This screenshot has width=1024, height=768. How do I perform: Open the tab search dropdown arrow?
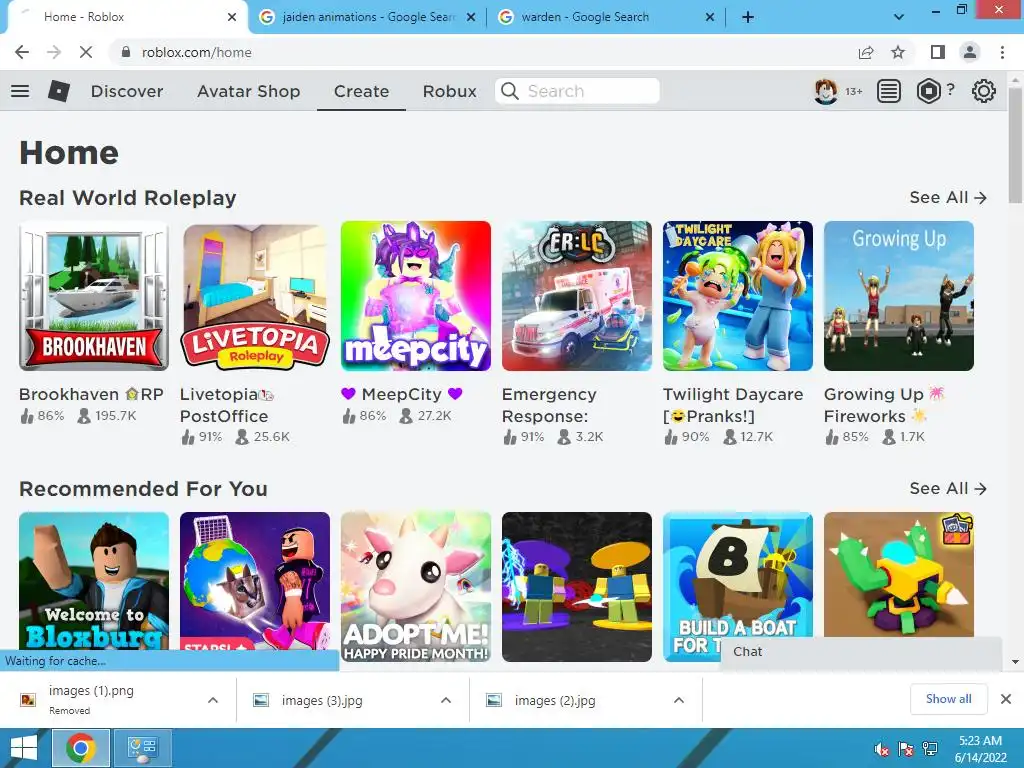899,17
